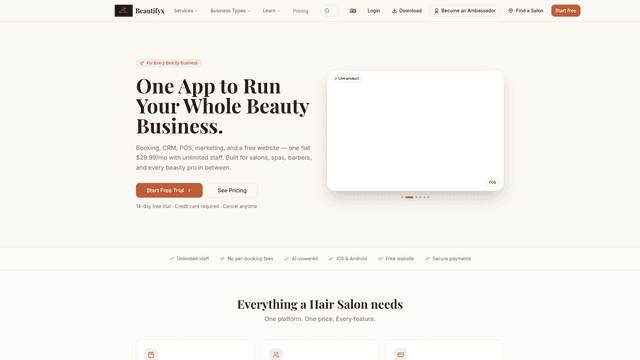Click the No per-booking fees text
Viewport: 640px width, 360px height.
[x=250, y=259]
